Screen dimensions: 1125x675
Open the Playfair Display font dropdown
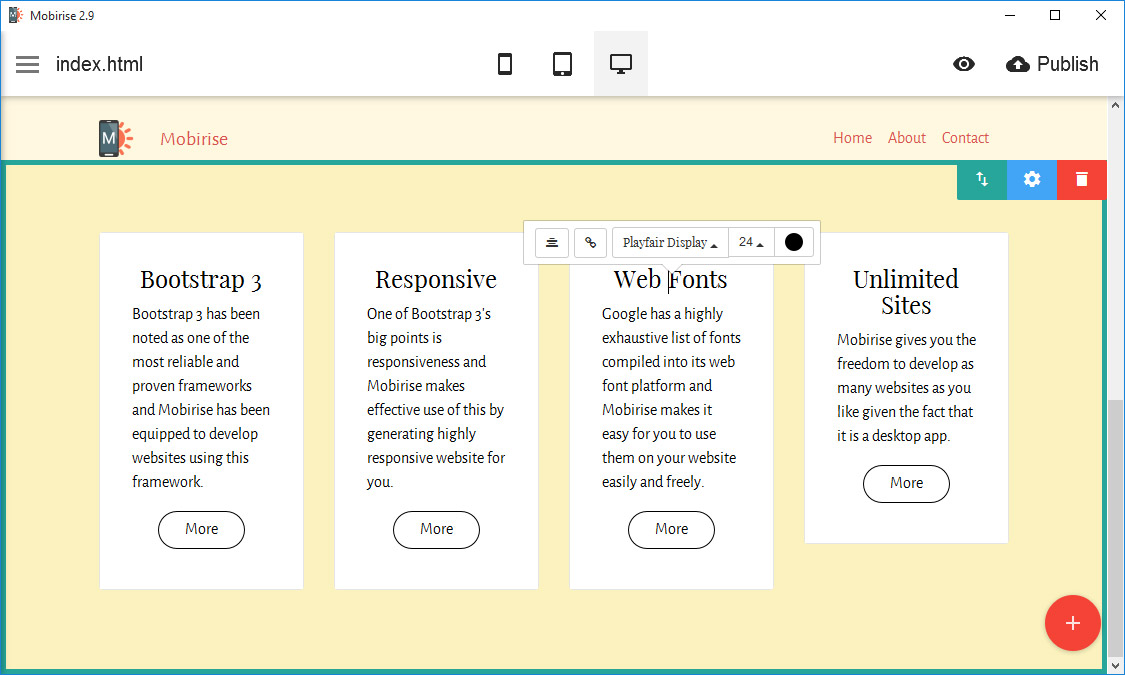click(670, 242)
